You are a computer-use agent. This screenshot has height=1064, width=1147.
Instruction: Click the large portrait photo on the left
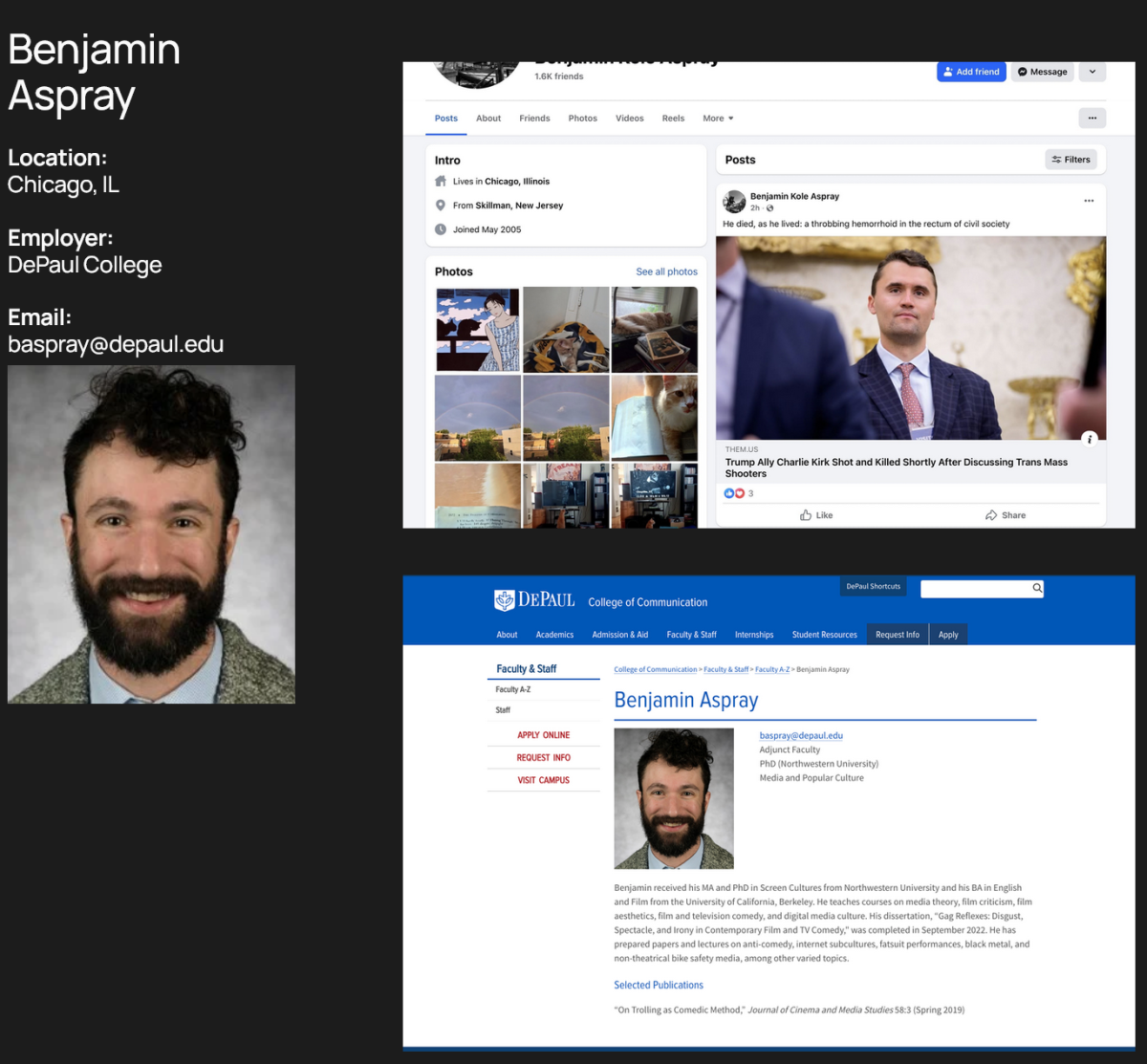(x=151, y=534)
